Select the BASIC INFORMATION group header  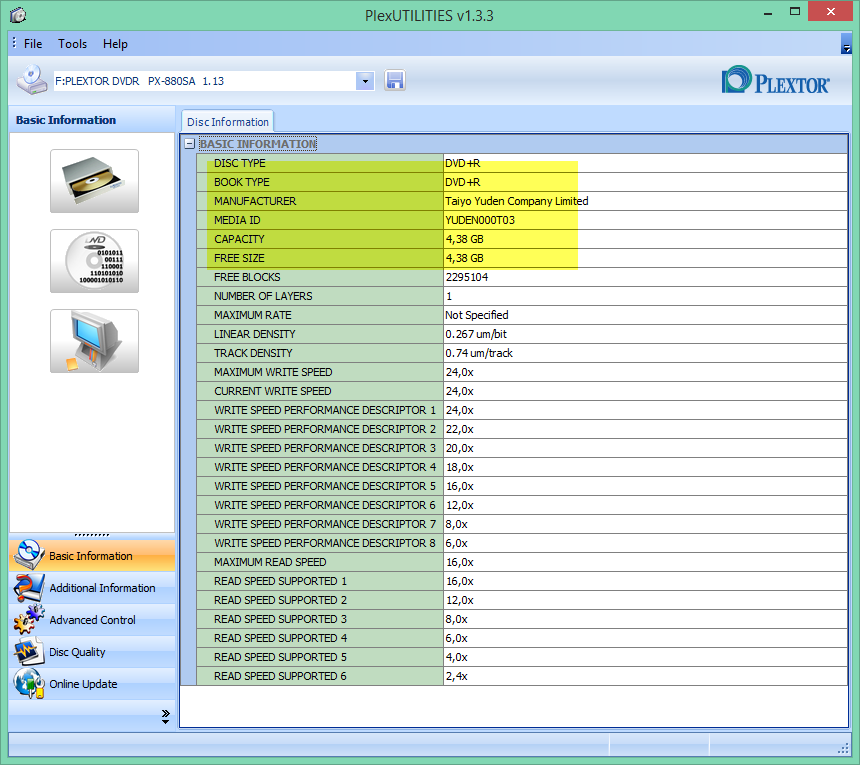[258, 144]
